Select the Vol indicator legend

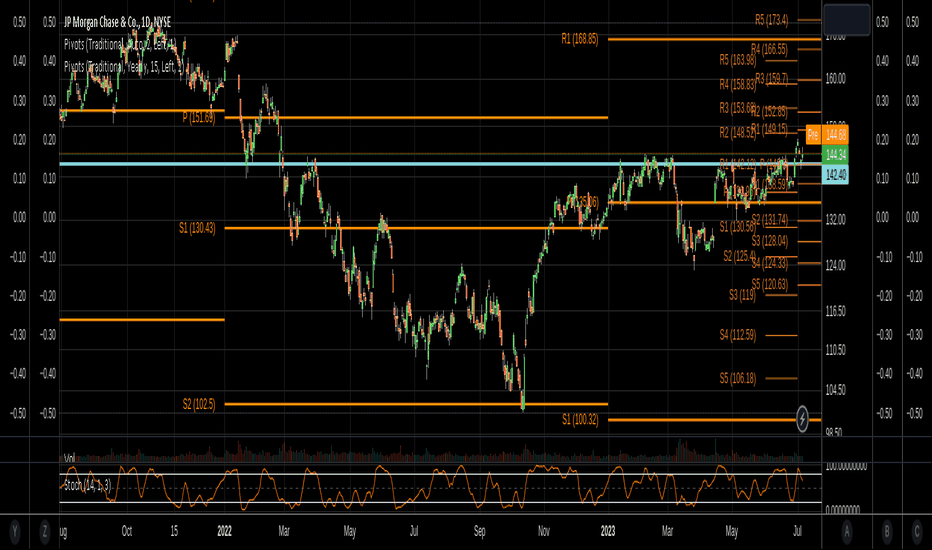click(x=70, y=458)
